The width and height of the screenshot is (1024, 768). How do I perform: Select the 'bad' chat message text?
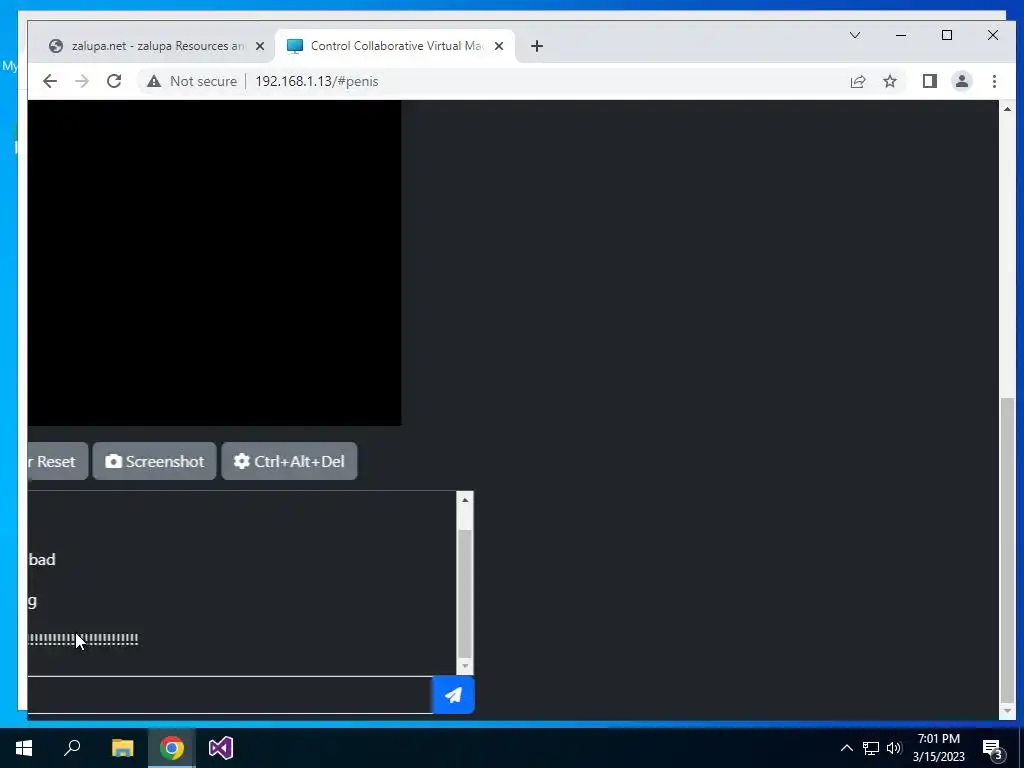(x=42, y=560)
